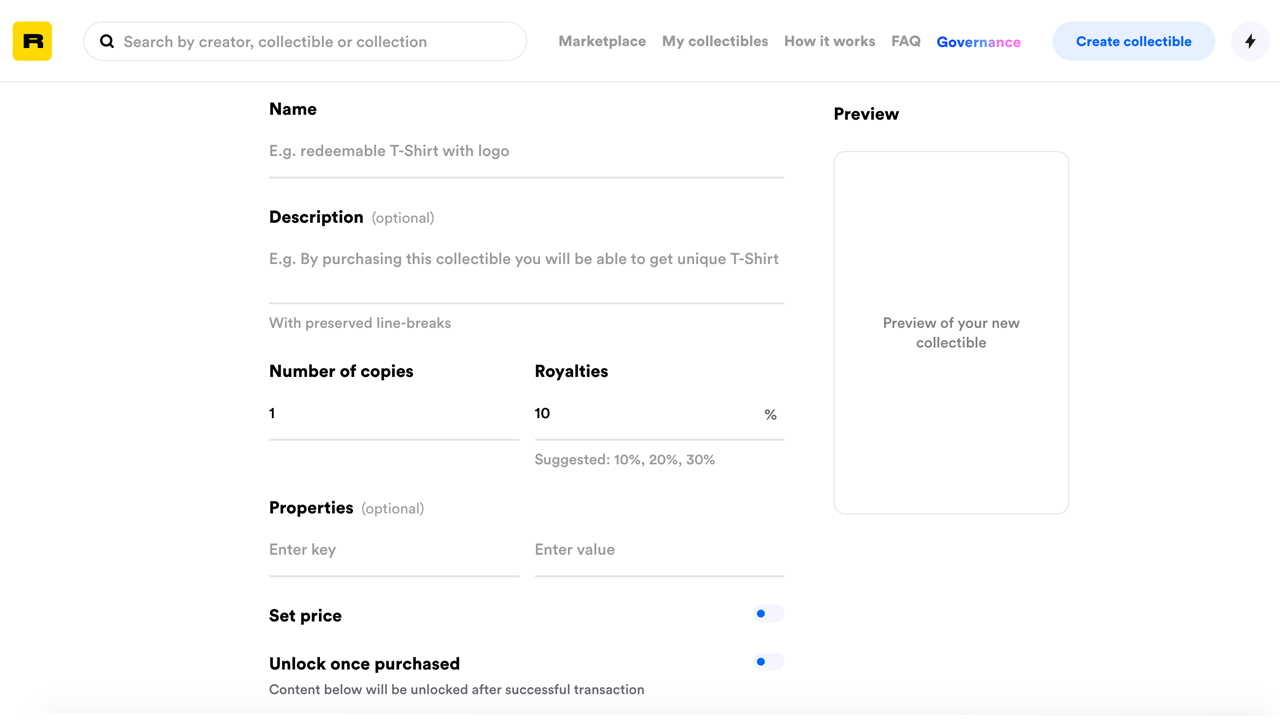Open How it works
Viewport: 1280px width, 720px height.
pos(829,41)
